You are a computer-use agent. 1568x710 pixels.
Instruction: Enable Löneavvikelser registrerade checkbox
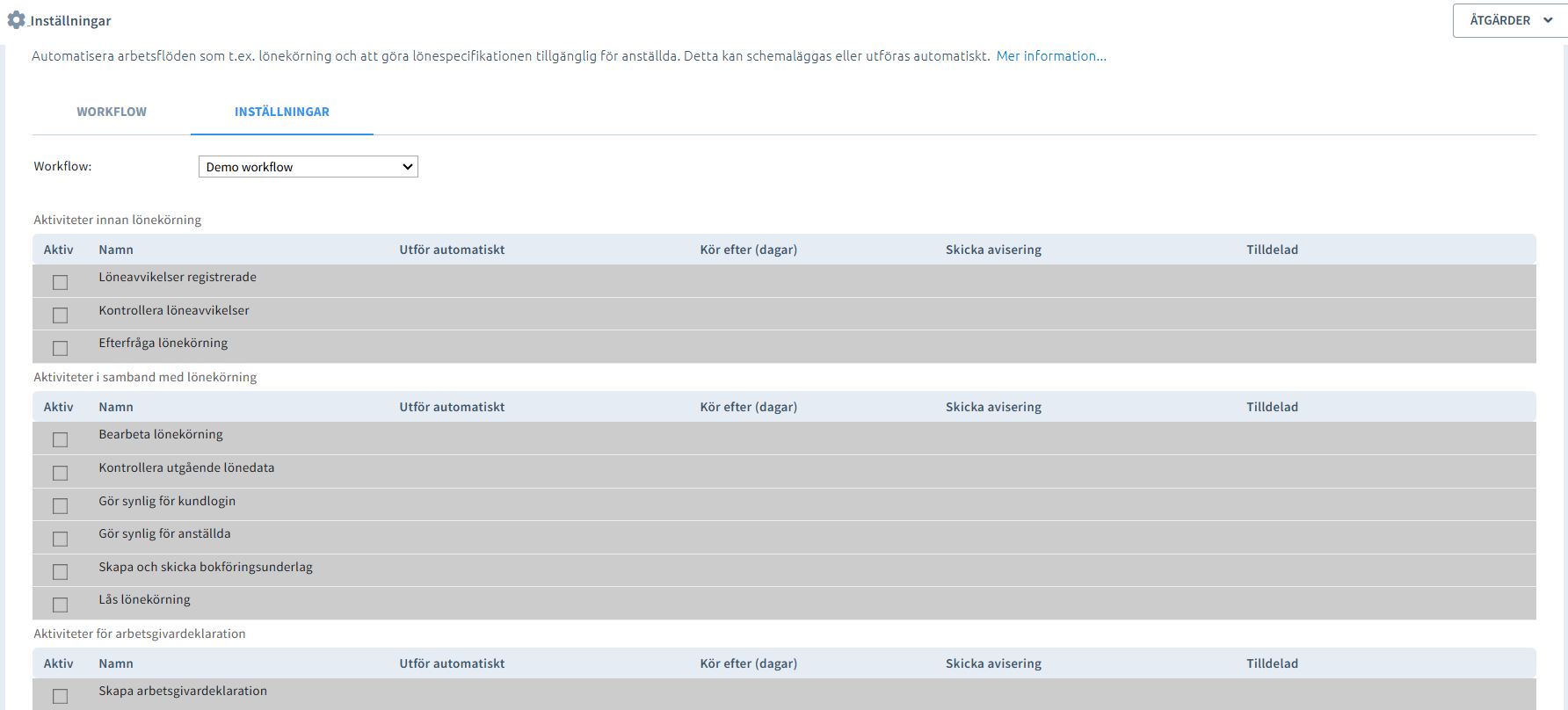pyautogui.click(x=60, y=282)
